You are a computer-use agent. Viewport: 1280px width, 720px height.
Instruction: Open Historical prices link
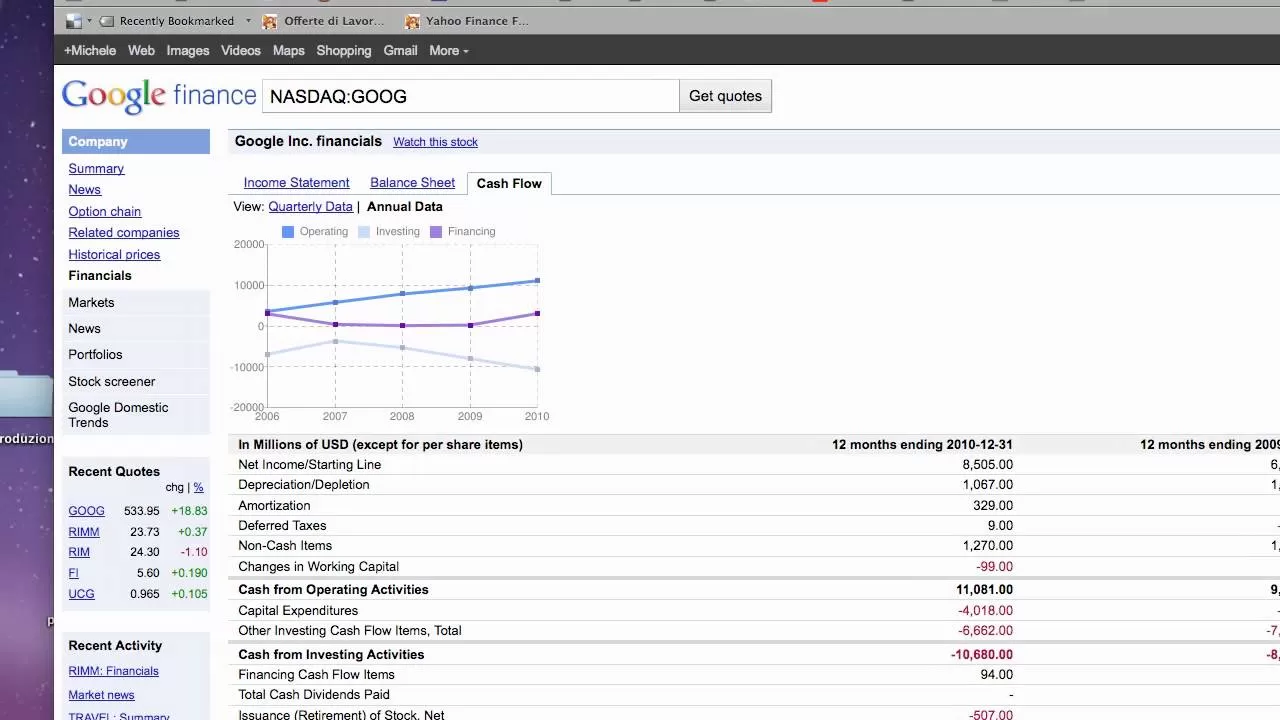(114, 254)
